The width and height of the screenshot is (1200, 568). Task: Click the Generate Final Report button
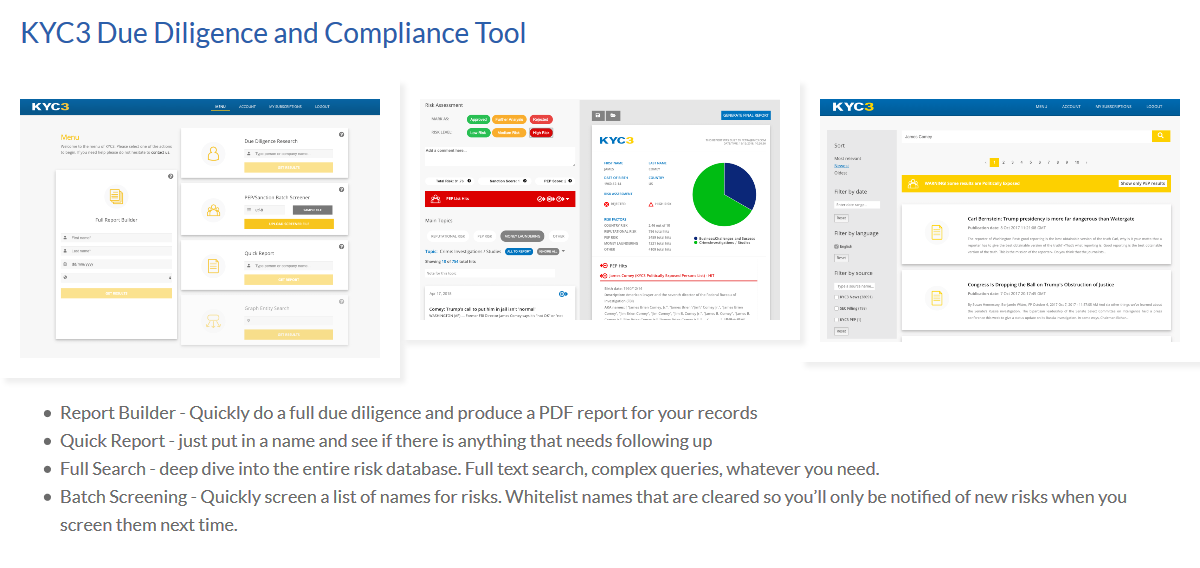[745, 115]
